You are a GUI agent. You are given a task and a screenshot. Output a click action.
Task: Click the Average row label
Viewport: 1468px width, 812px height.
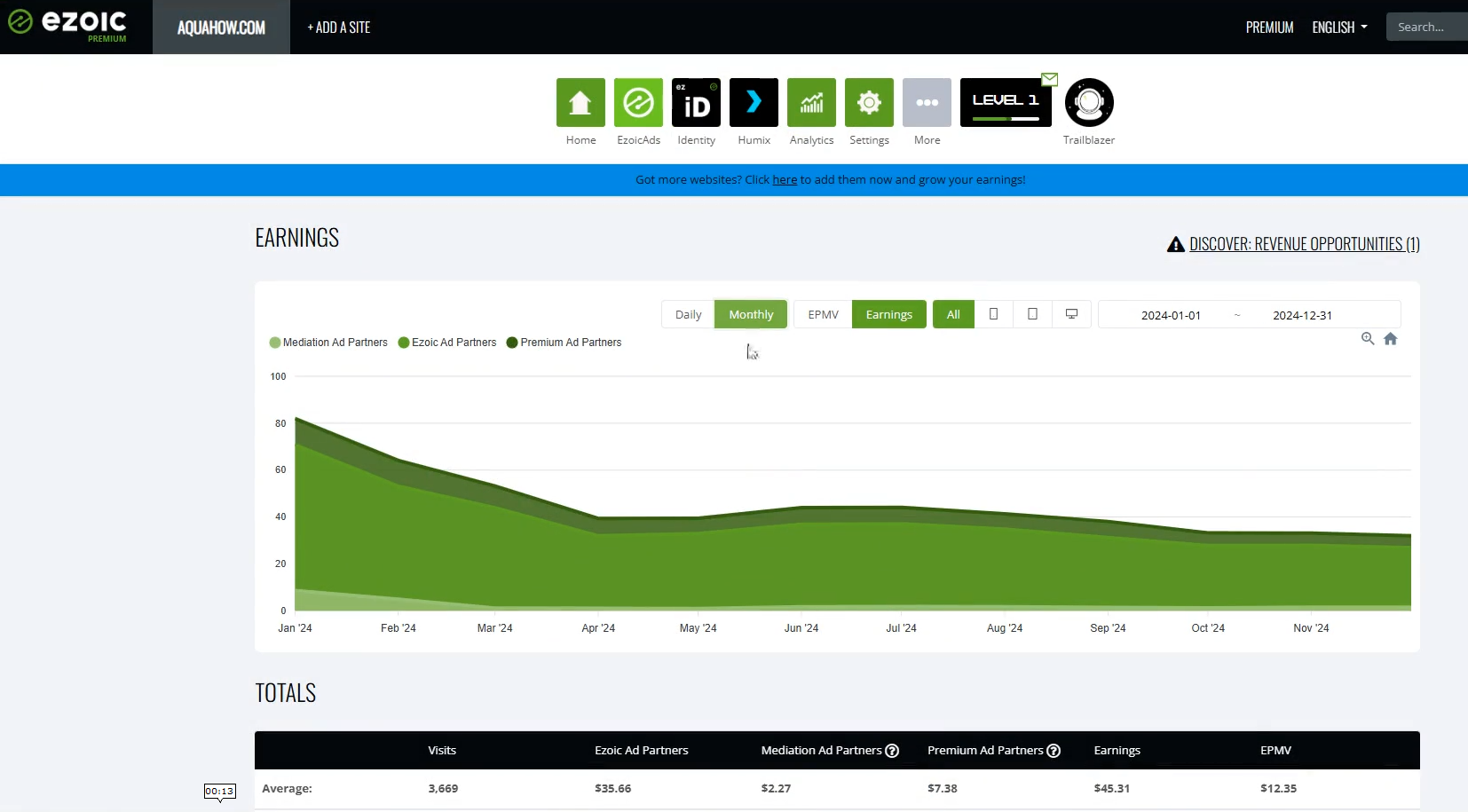click(x=287, y=788)
